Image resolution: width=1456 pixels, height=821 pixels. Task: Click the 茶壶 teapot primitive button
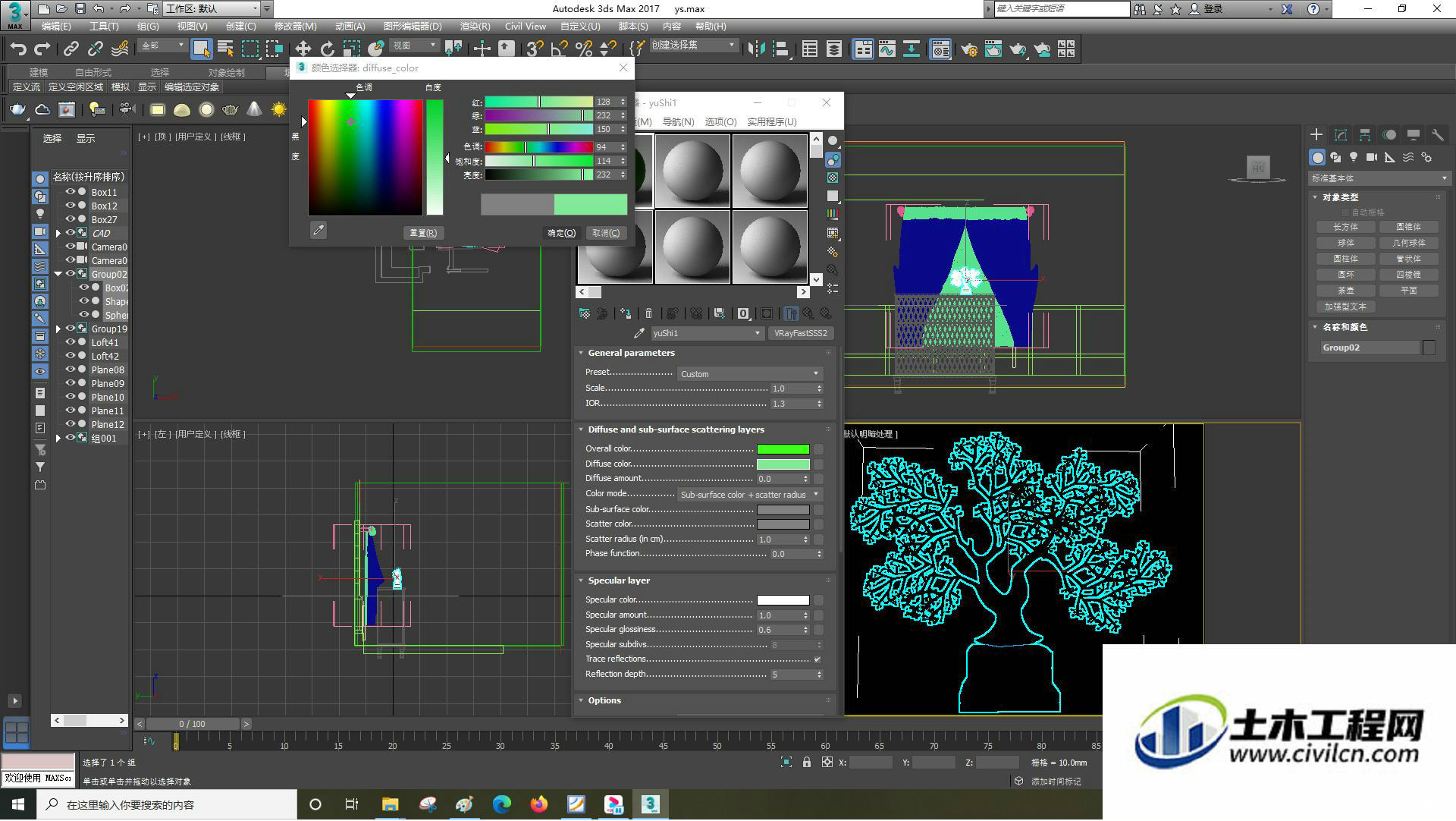[x=1345, y=291]
